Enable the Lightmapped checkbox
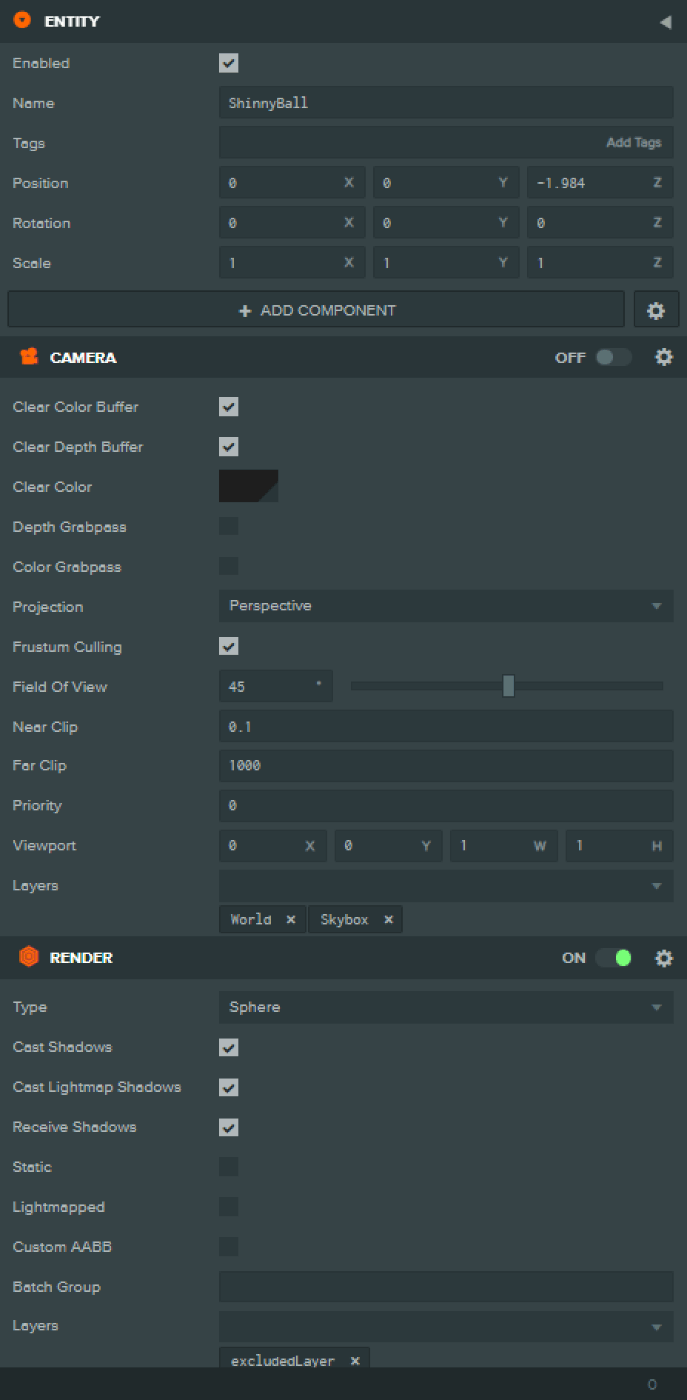Image resolution: width=687 pixels, height=1400 pixels. tap(229, 1207)
